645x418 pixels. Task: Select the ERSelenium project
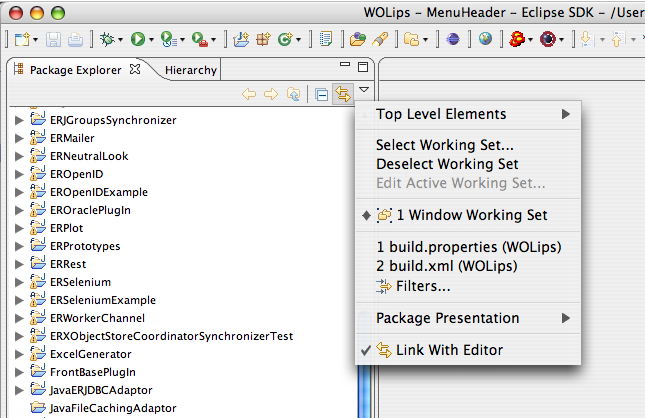pyautogui.click(x=80, y=282)
